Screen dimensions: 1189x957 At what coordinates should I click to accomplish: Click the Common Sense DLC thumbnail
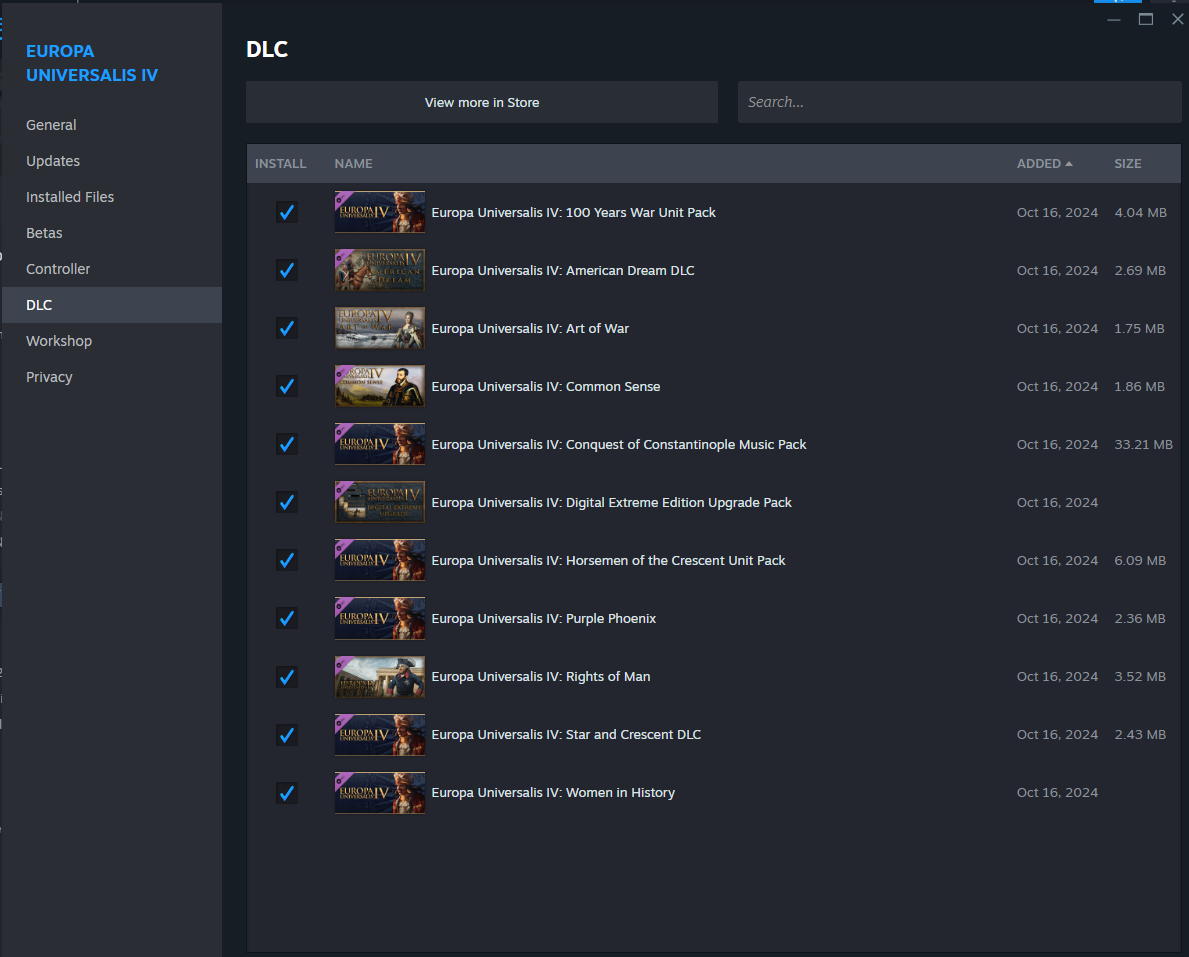pyautogui.click(x=379, y=386)
